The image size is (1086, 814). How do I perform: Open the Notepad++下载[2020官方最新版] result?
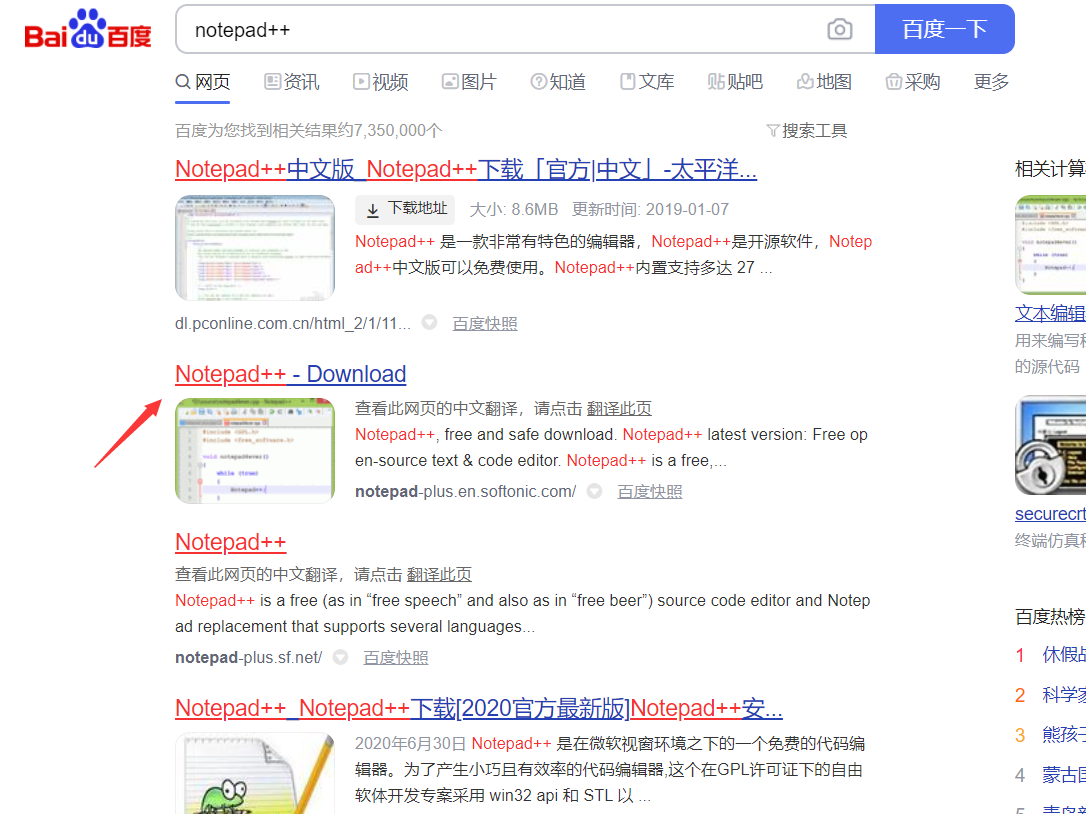coord(479,708)
